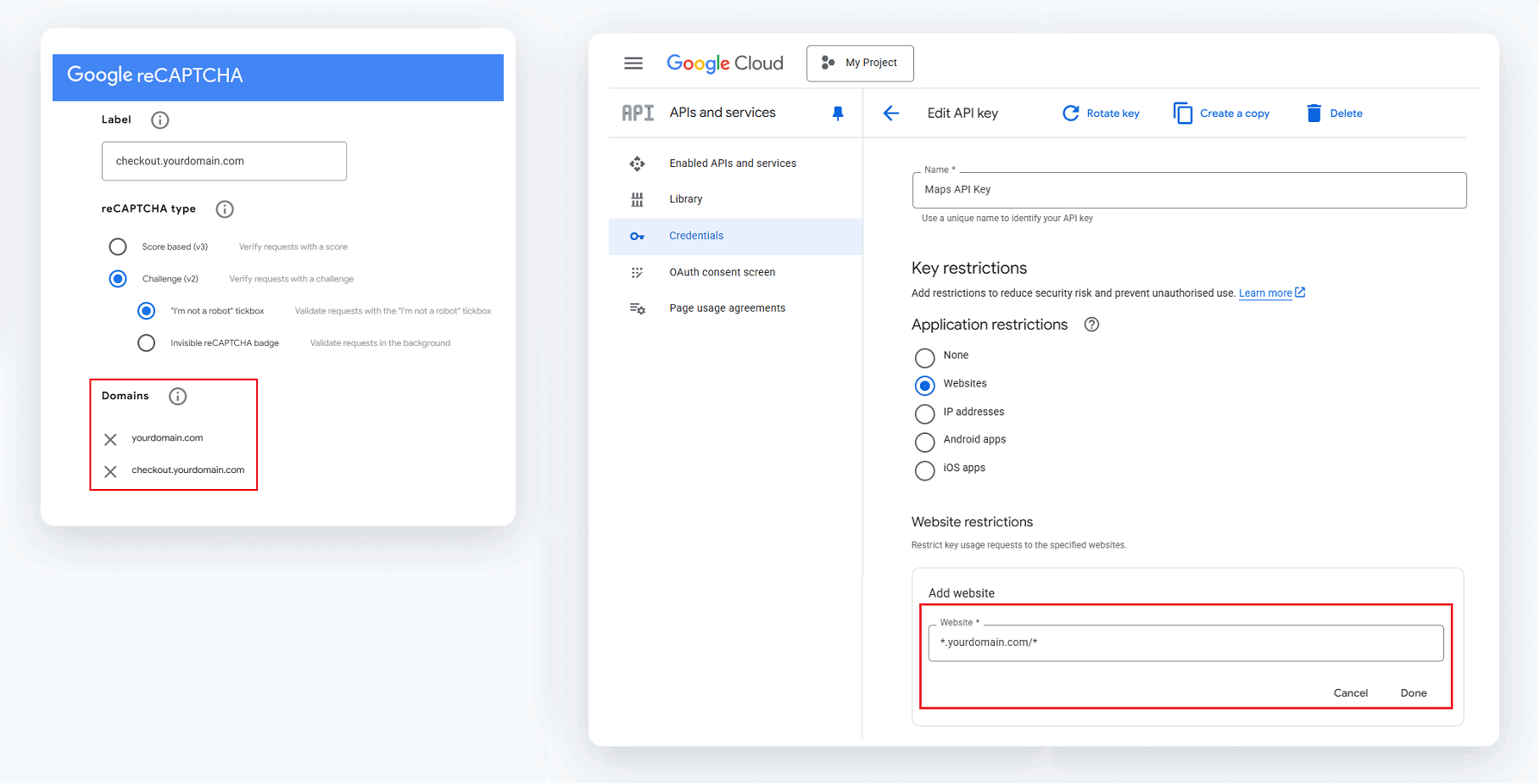Image resolution: width=1540 pixels, height=784 pixels.
Task: Open the Library menu item
Action: 685,199
